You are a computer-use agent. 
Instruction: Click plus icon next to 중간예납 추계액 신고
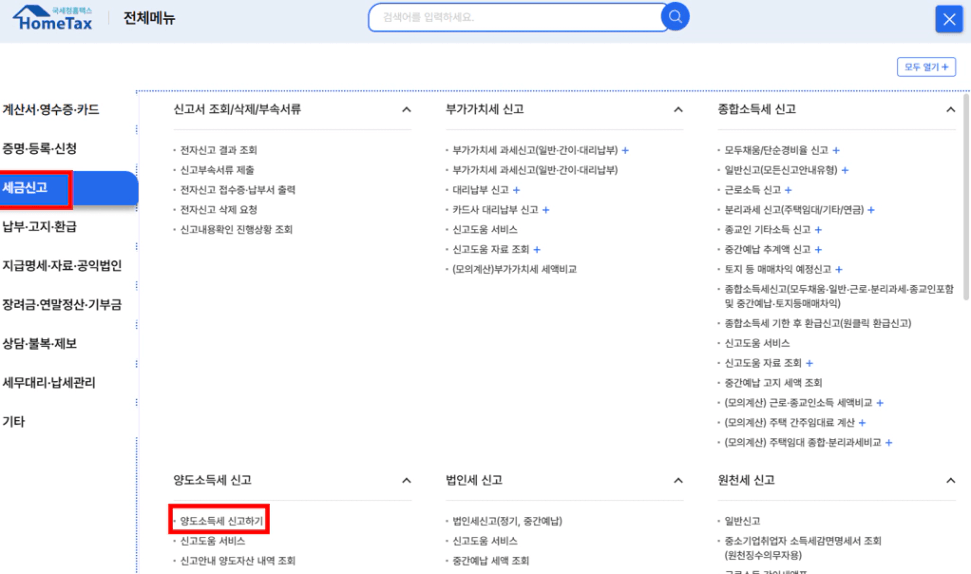click(818, 250)
